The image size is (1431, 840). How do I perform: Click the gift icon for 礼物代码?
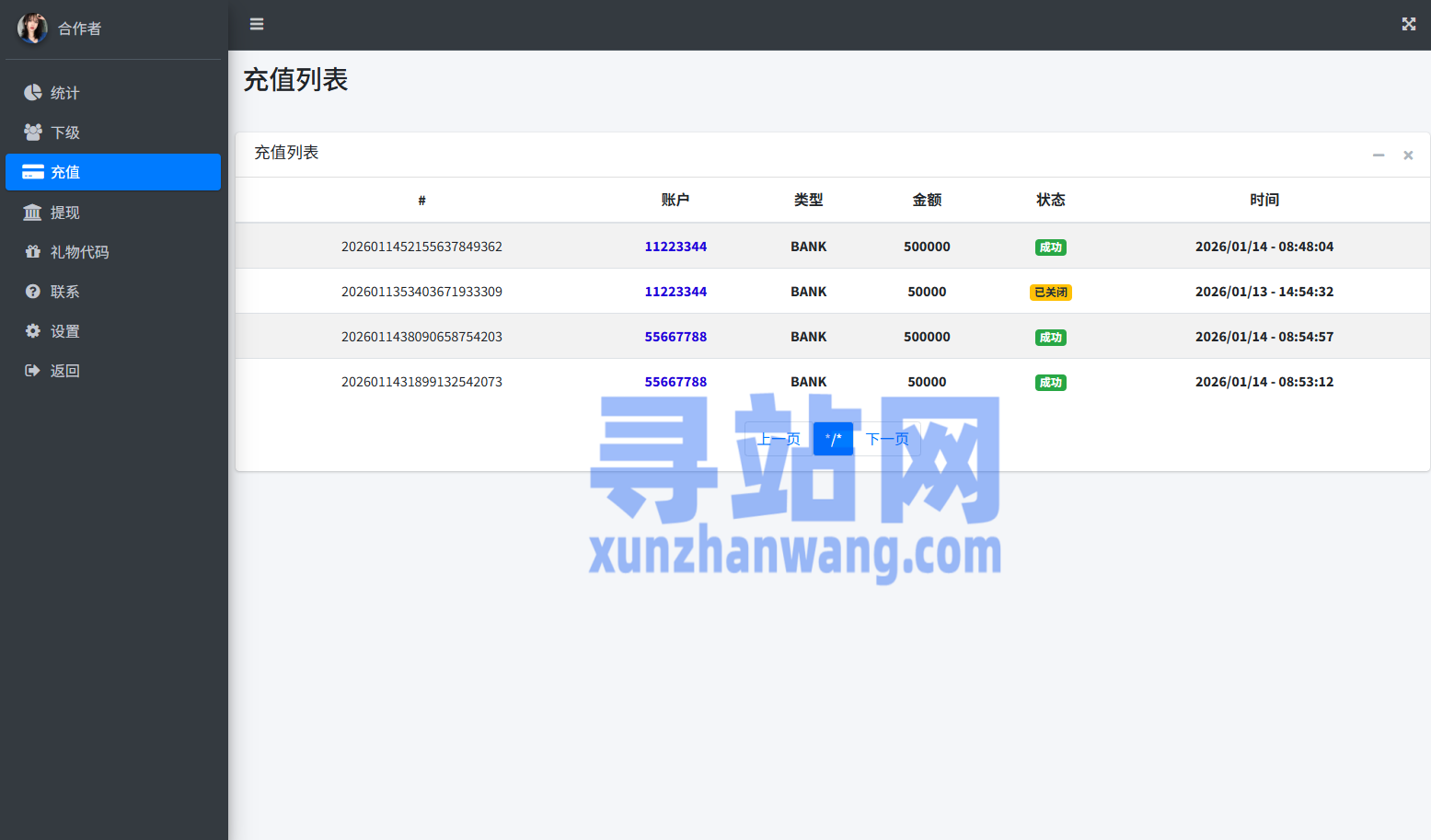click(x=33, y=252)
